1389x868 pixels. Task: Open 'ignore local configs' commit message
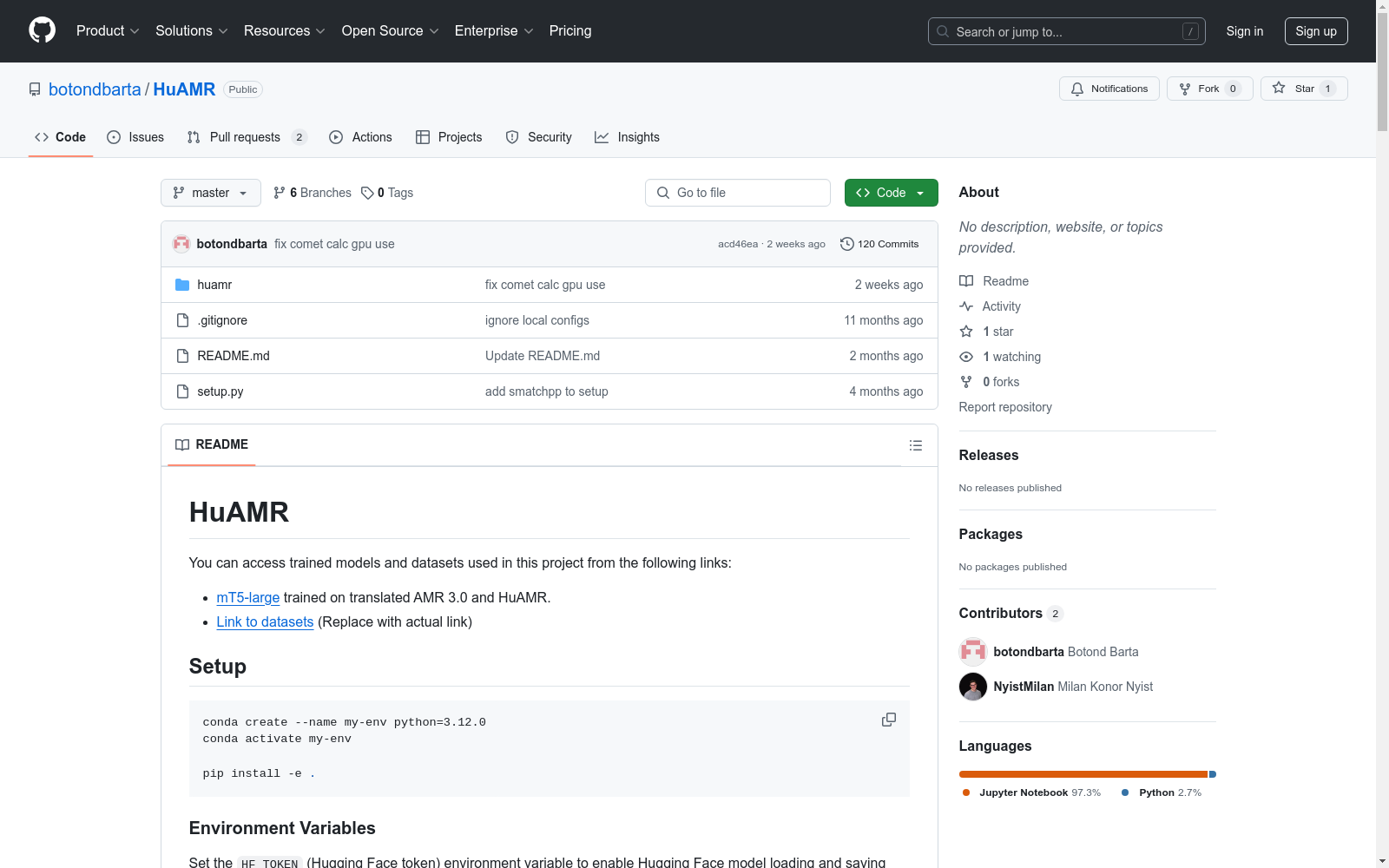pyautogui.click(x=537, y=320)
